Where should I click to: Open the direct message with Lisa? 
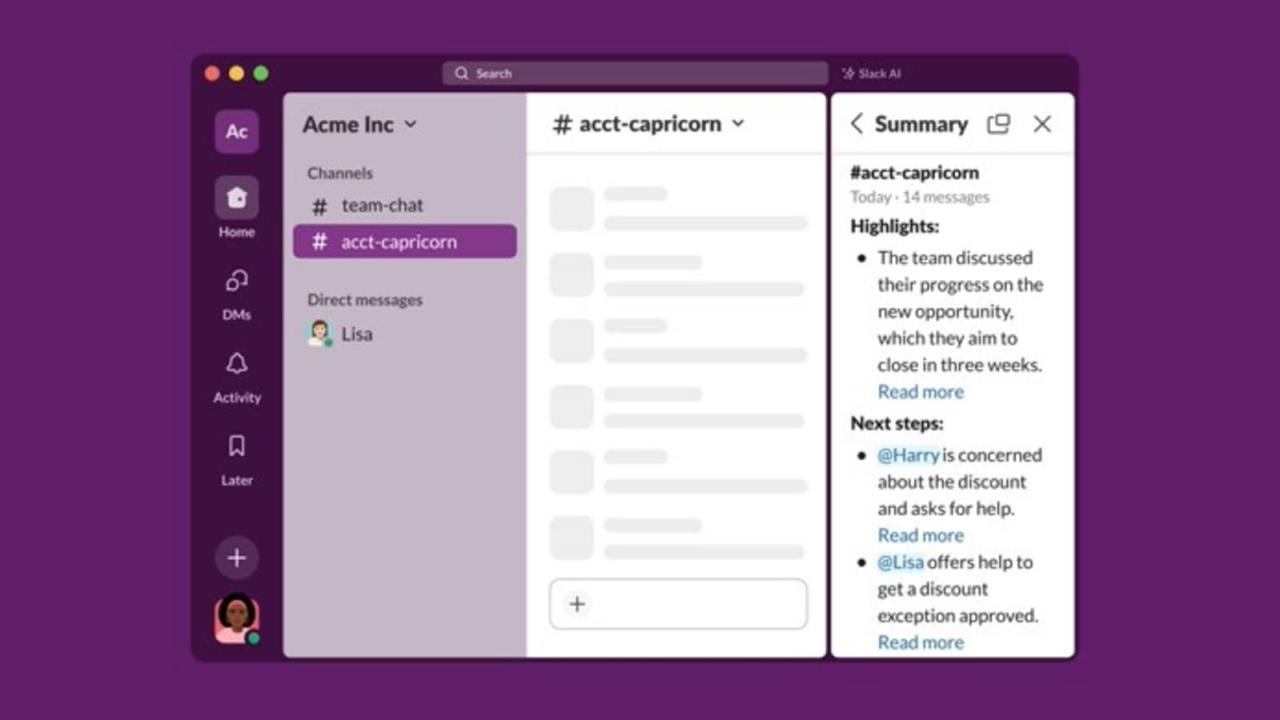point(355,334)
